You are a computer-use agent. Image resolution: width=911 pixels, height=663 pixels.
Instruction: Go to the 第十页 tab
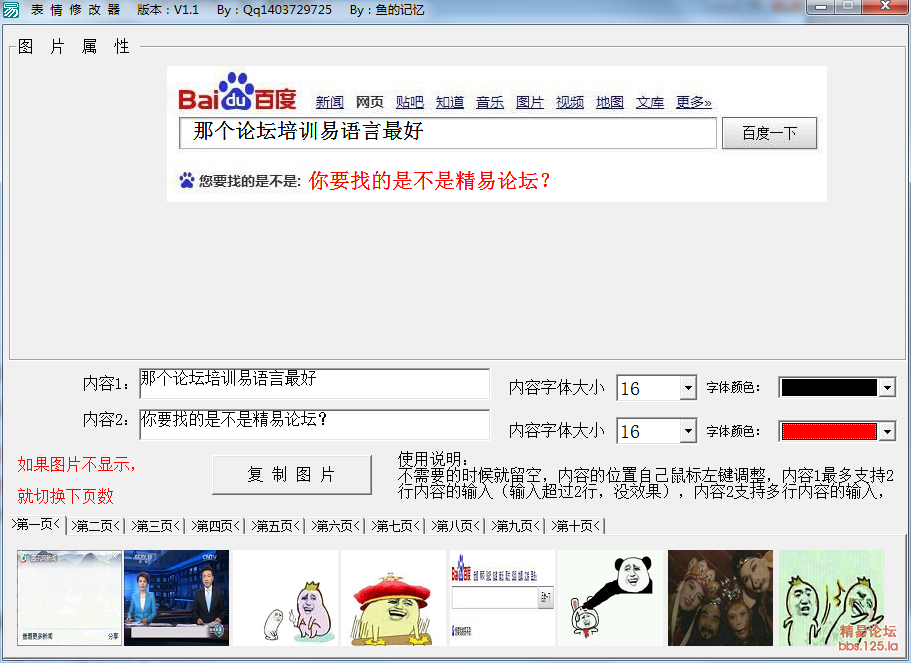pyautogui.click(x=576, y=526)
